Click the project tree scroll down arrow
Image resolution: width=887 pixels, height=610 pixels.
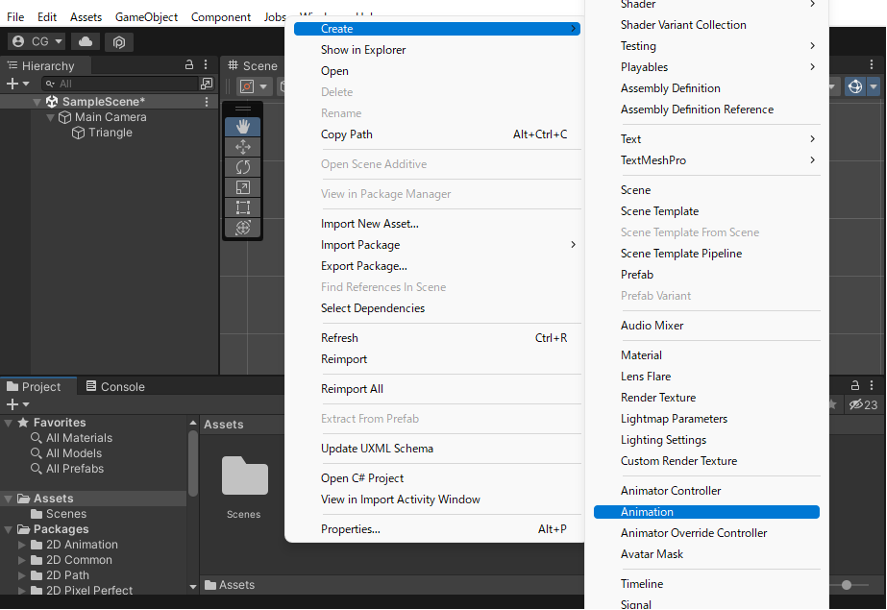(x=193, y=587)
